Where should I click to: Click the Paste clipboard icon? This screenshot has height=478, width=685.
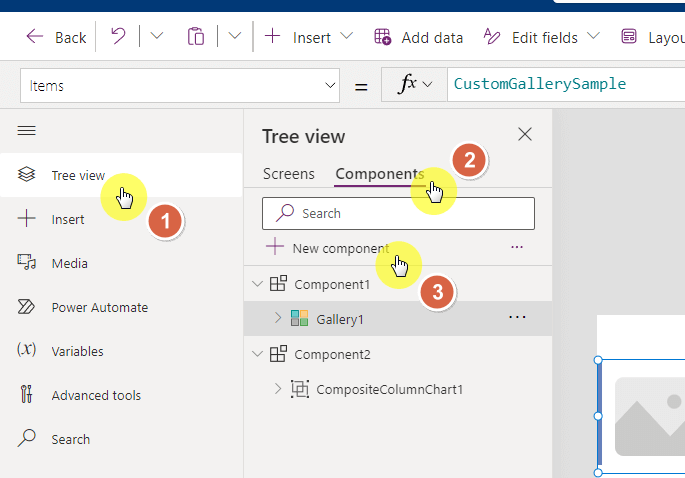coord(196,36)
